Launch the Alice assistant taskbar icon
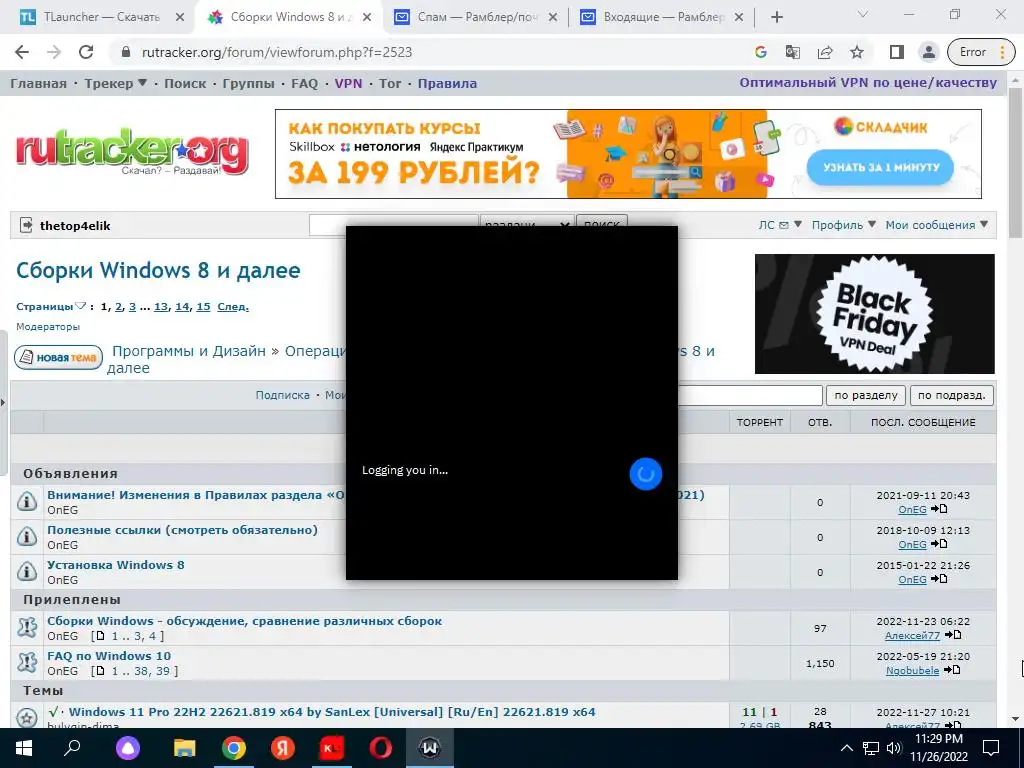Viewport: 1024px width, 768px height. [128, 748]
